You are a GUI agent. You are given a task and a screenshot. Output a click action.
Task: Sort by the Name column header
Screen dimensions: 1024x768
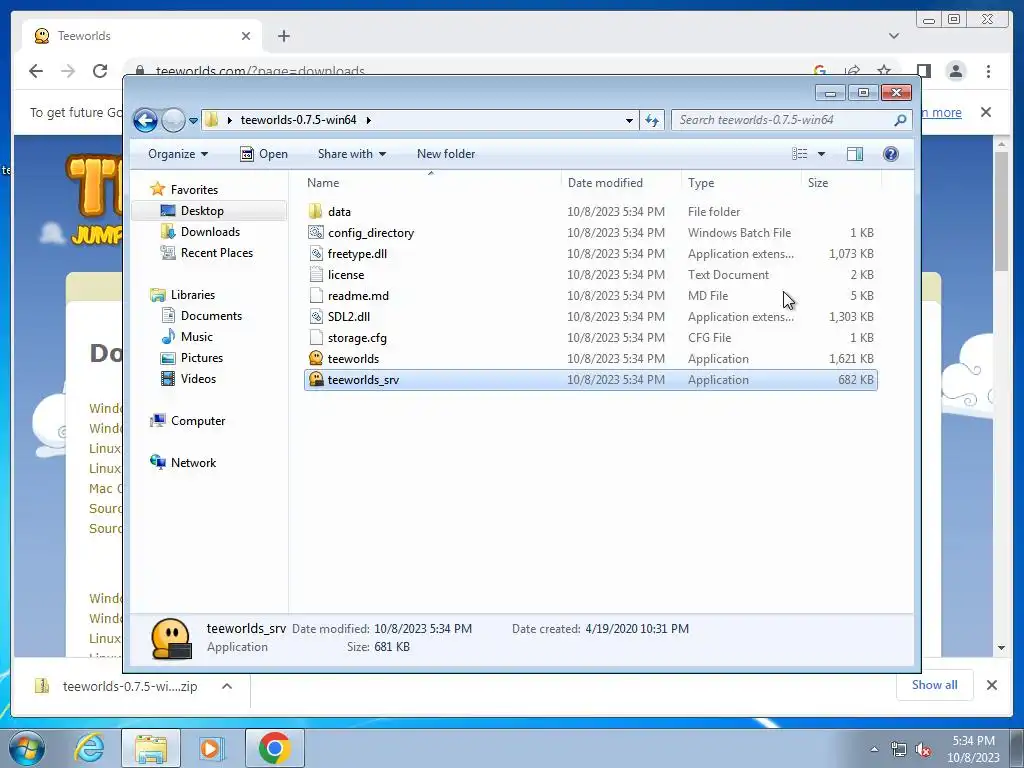323,183
